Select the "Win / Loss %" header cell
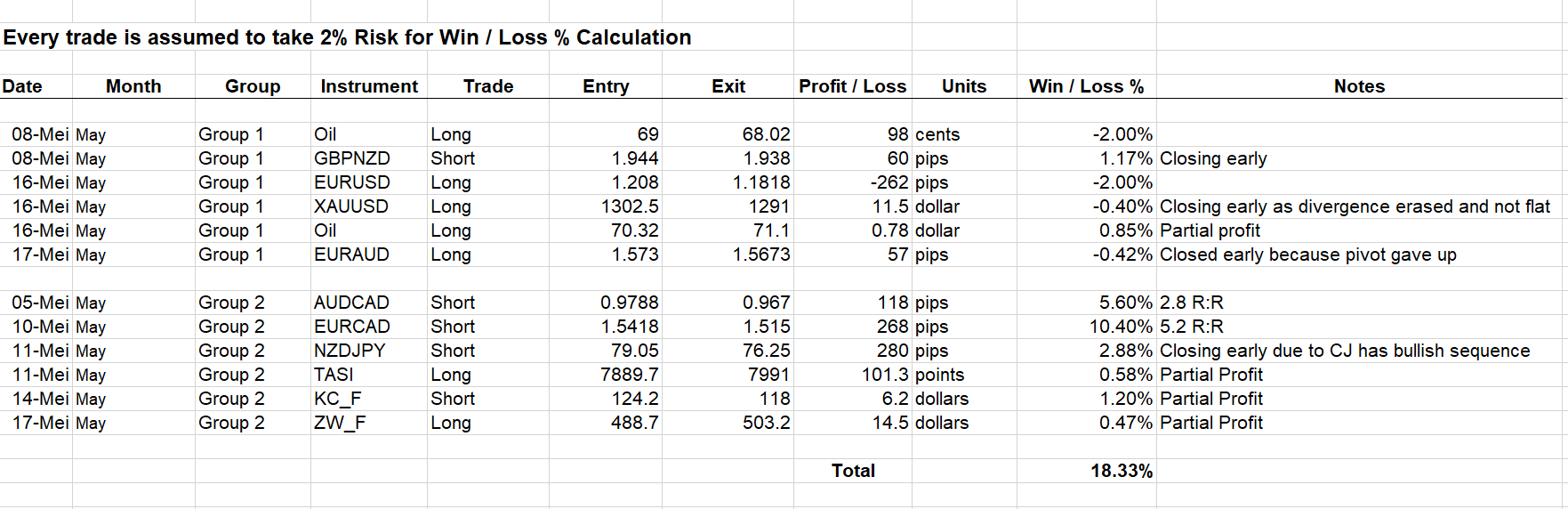Viewport: 1568px width, 509px height. (x=1086, y=86)
